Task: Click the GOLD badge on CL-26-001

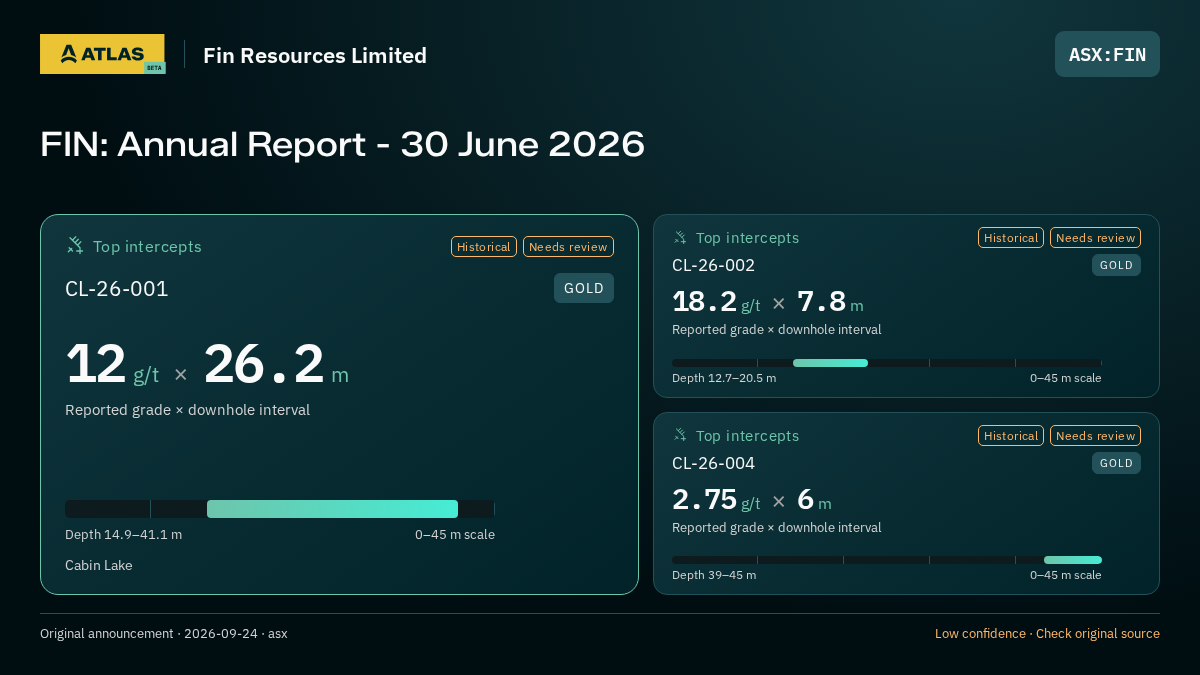Action: click(584, 288)
